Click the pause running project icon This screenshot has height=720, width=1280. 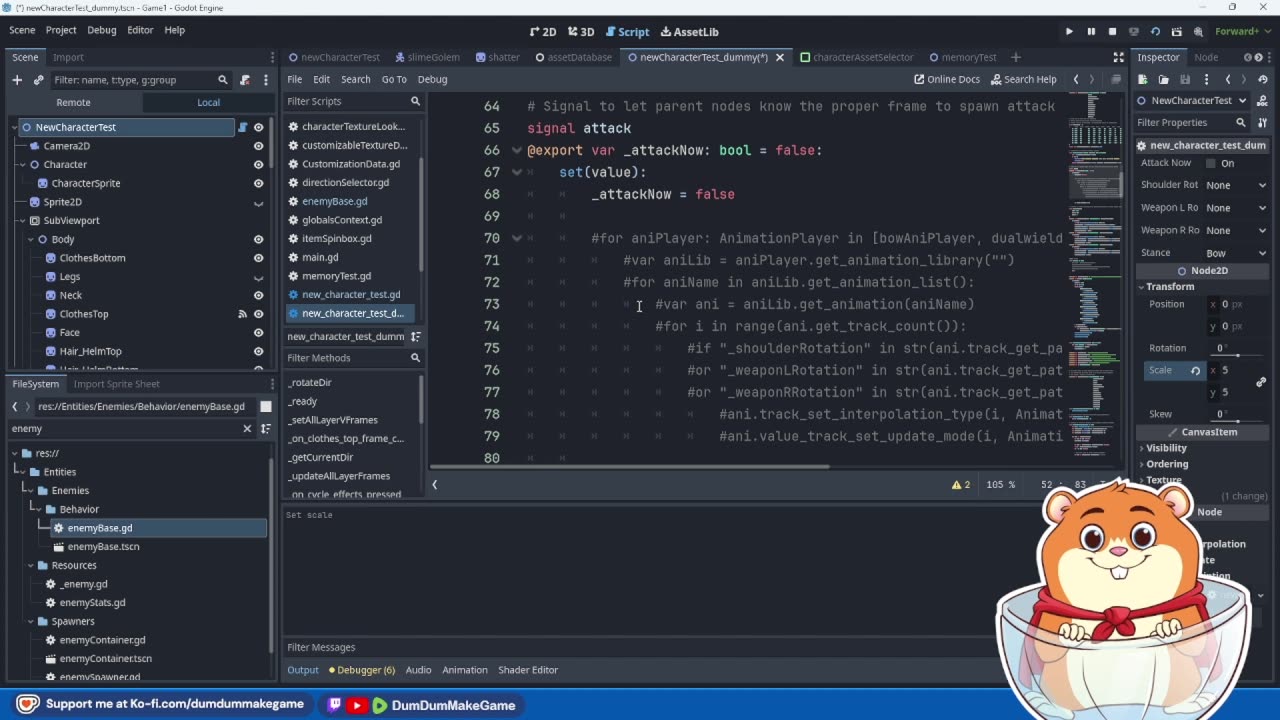point(1091,31)
